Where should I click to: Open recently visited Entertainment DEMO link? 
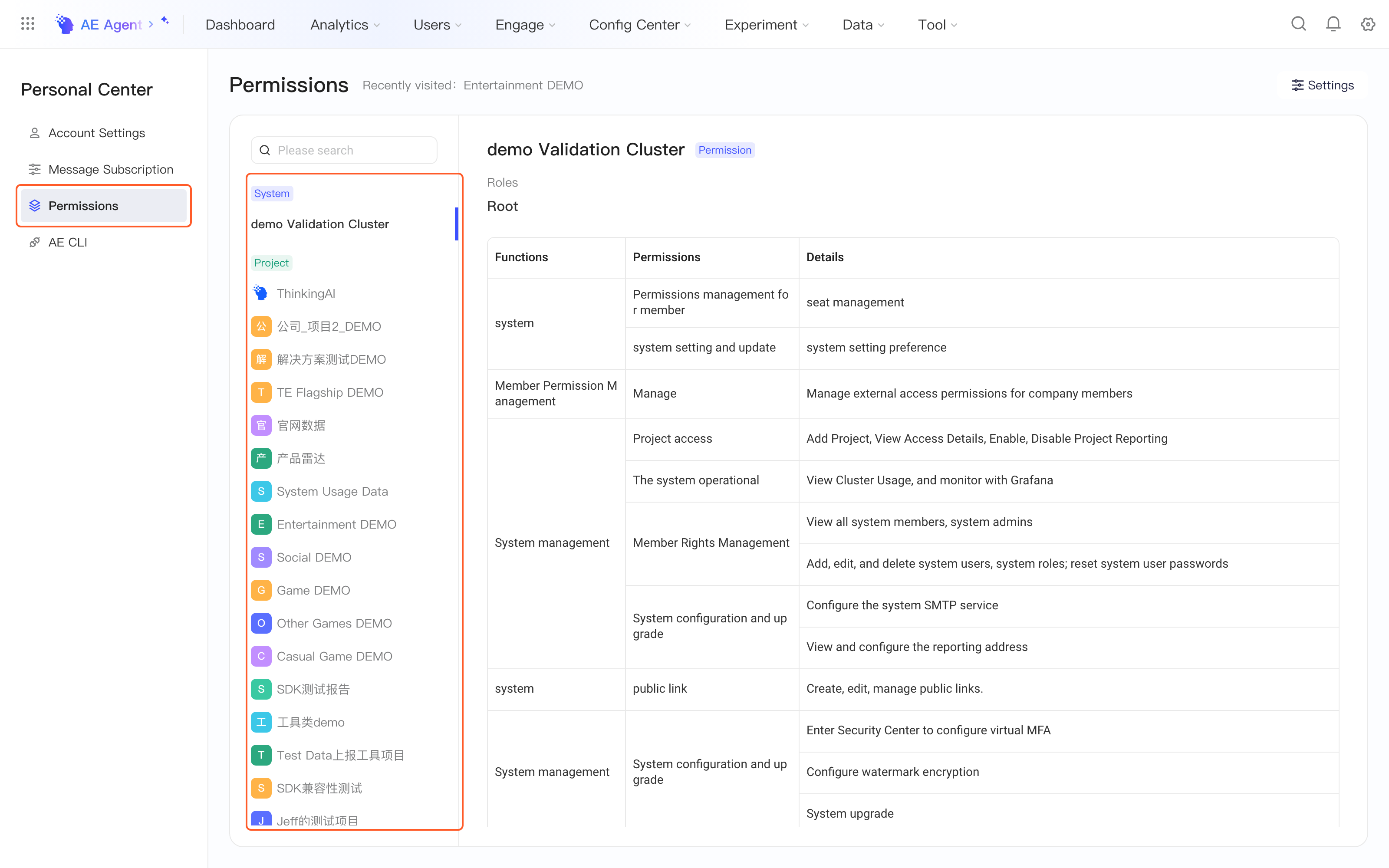pyautogui.click(x=523, y=85)
